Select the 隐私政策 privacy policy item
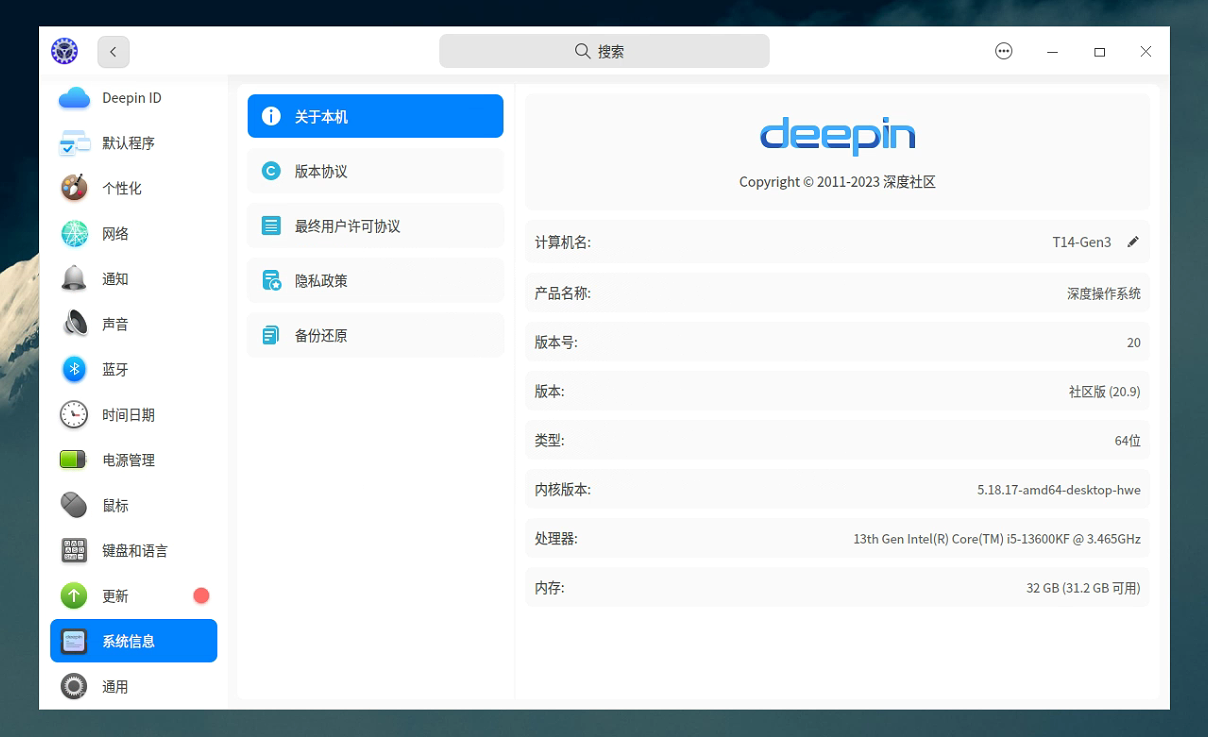Viewport: 1208px width, 737px height. (375, 281)
